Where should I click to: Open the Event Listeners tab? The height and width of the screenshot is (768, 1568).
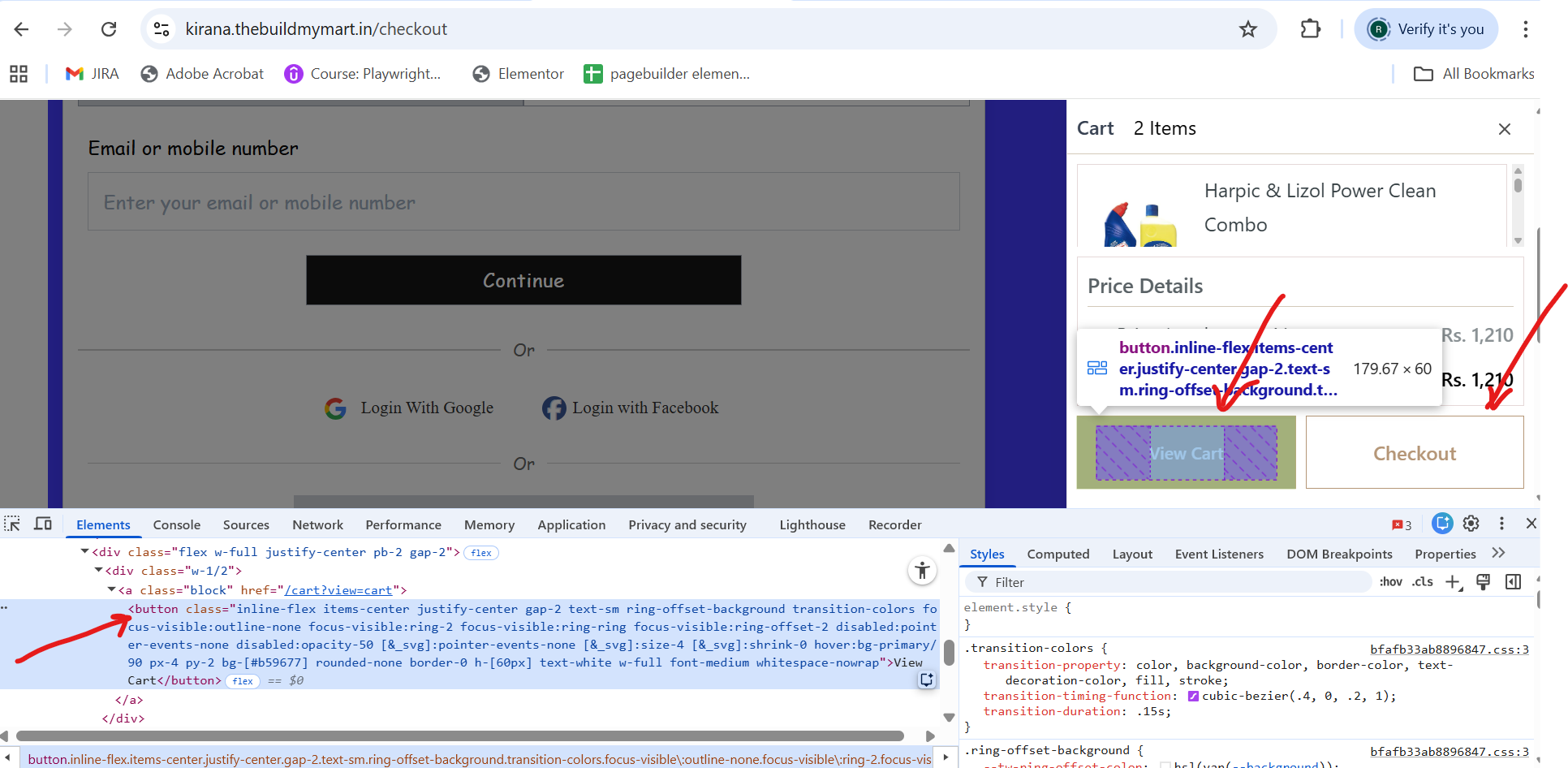click(1219, 554)
